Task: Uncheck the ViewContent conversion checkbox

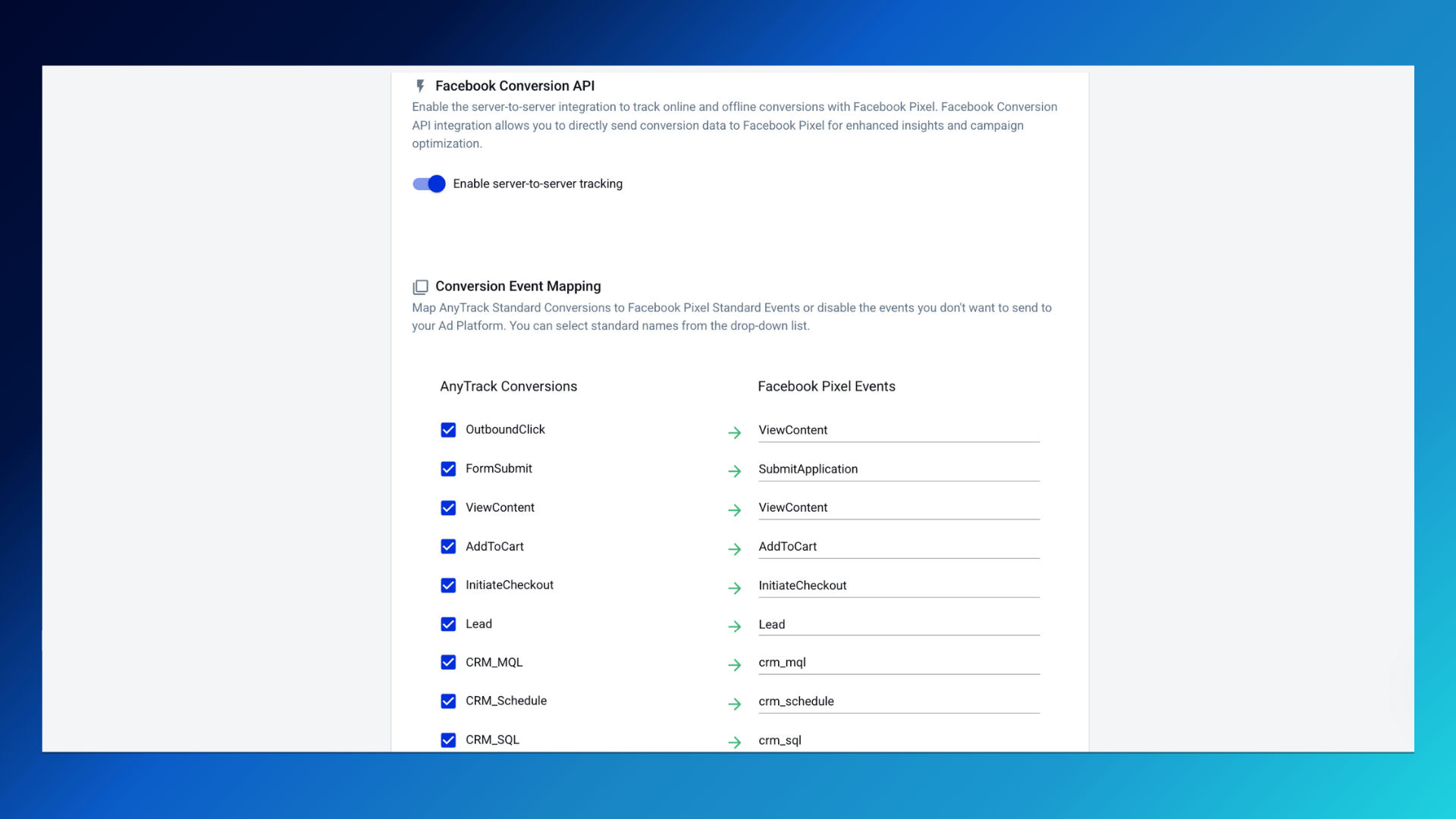Action: [x=448, y=508]
